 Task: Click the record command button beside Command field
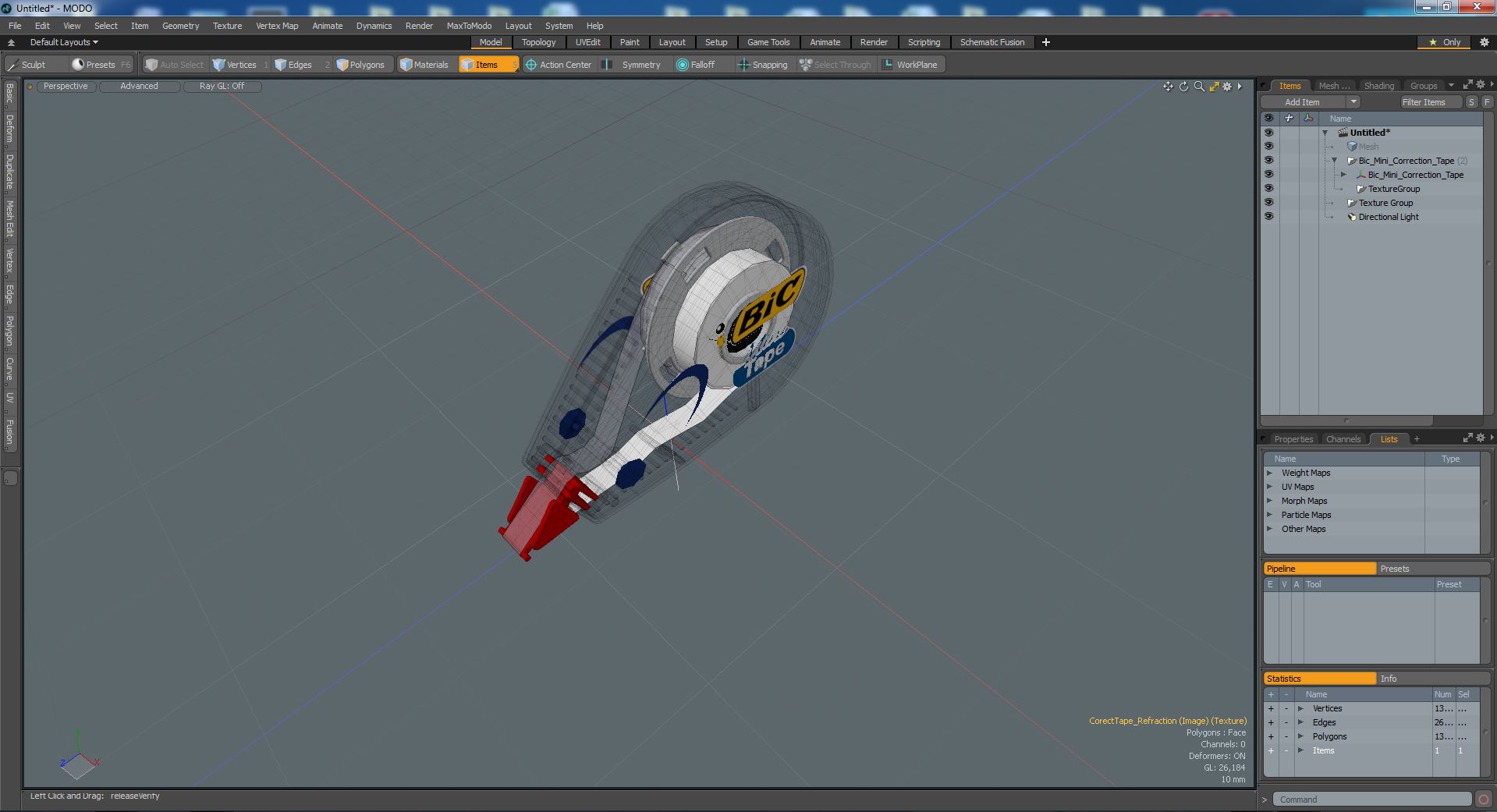pos(1483,800)
